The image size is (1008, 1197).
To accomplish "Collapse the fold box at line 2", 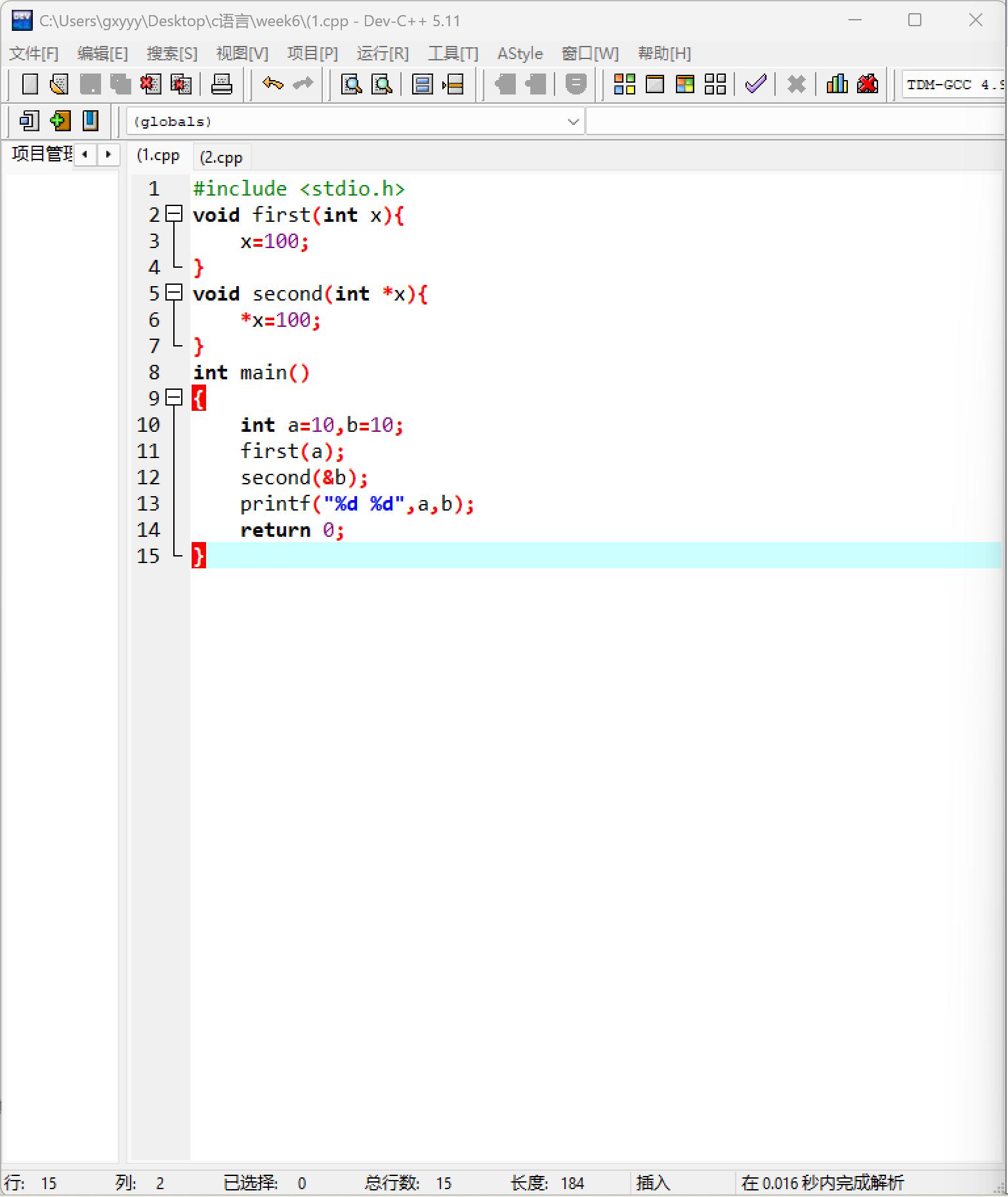I will pos(174,214).
